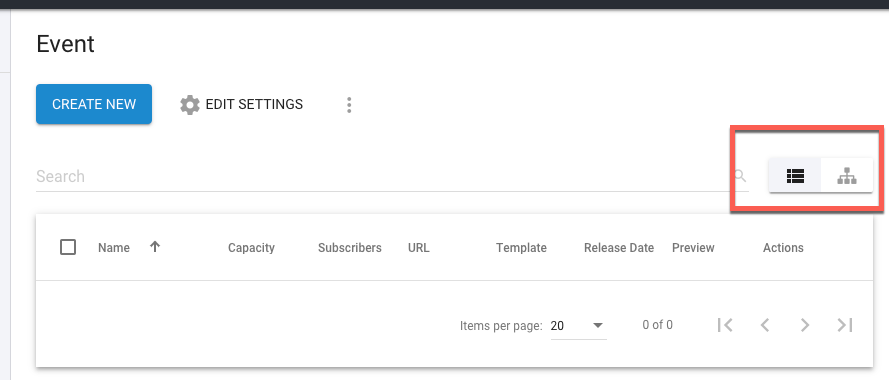Click the magnifier search icon
Screen dimensions: 889x380
click(740, 176)
